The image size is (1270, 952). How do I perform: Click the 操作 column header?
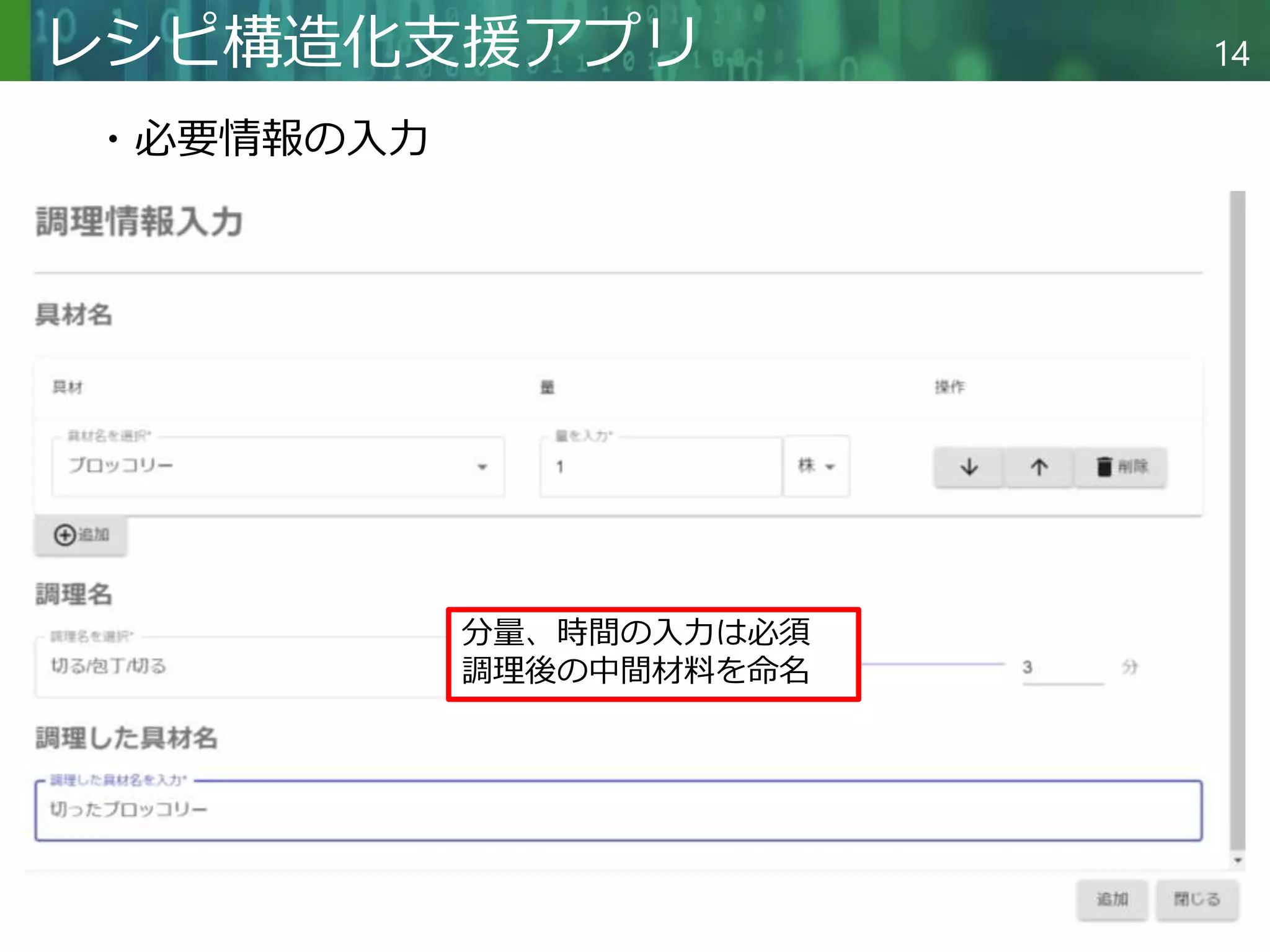[950, 387]
